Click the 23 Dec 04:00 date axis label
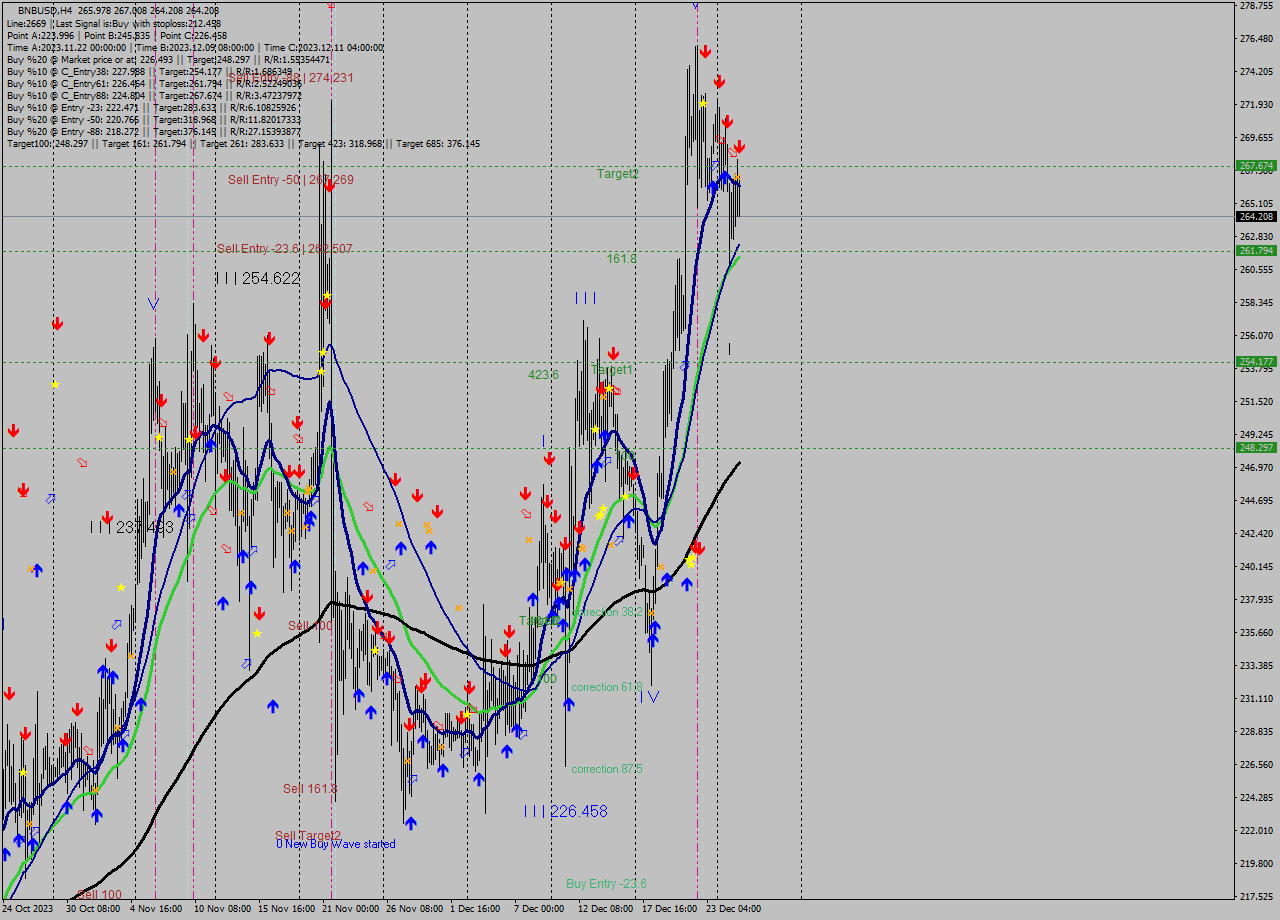 (734, 909)
